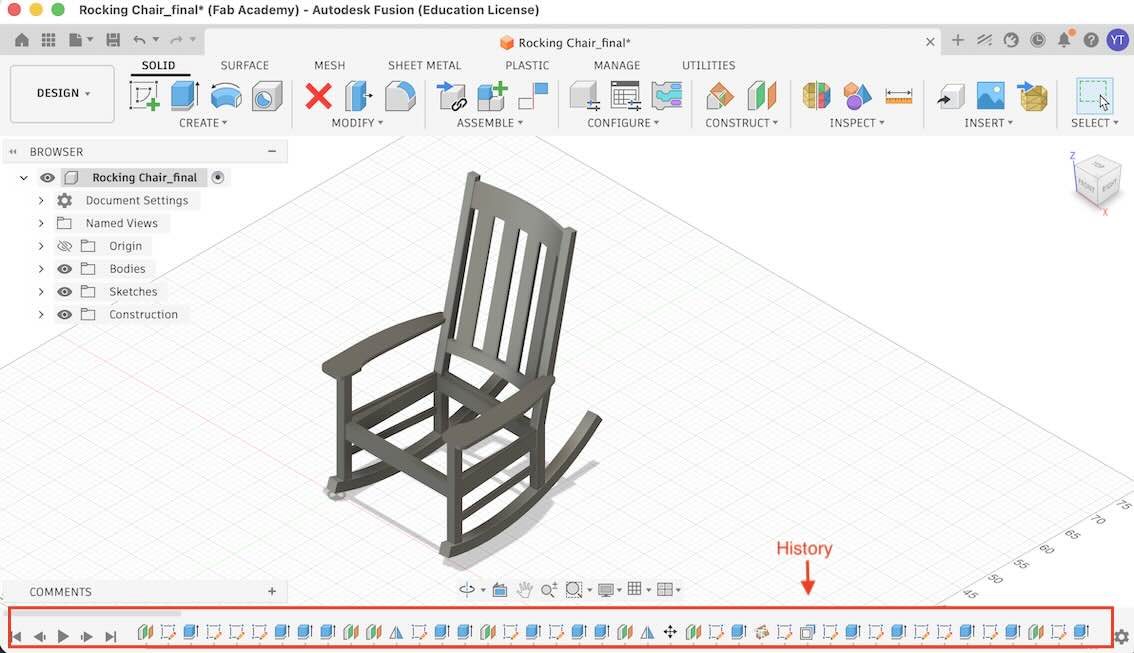Activate the Select window tool

pos(1094,95)
